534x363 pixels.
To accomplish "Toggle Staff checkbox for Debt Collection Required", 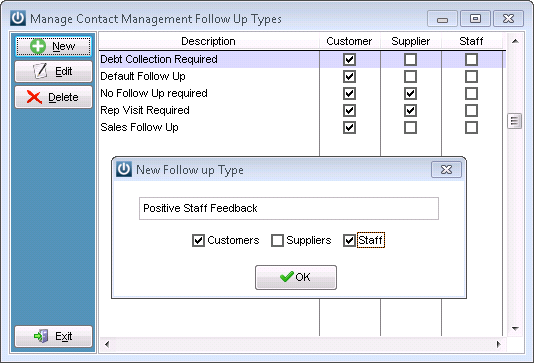I will (x=471, y=60).
